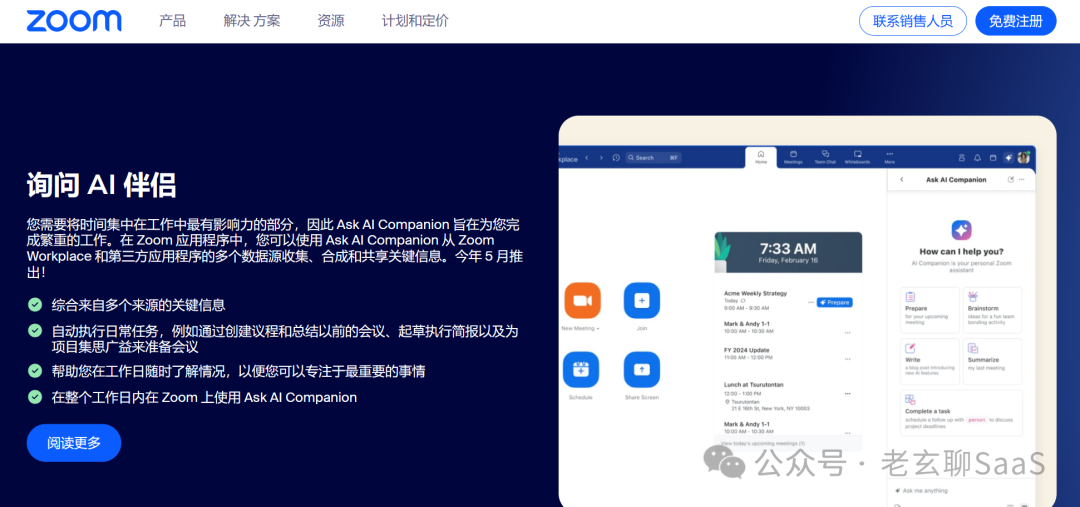Open the More tab in Zoom app

point(890,157)
